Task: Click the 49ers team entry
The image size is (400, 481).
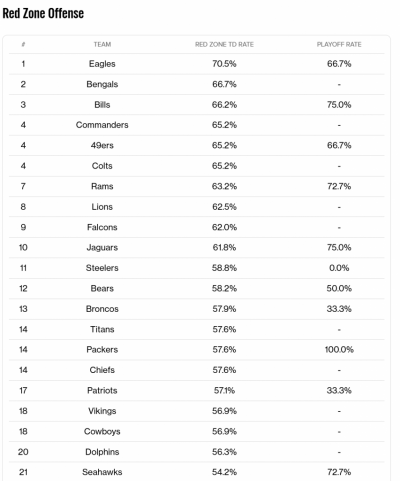Action: click(x=102, y=145)
